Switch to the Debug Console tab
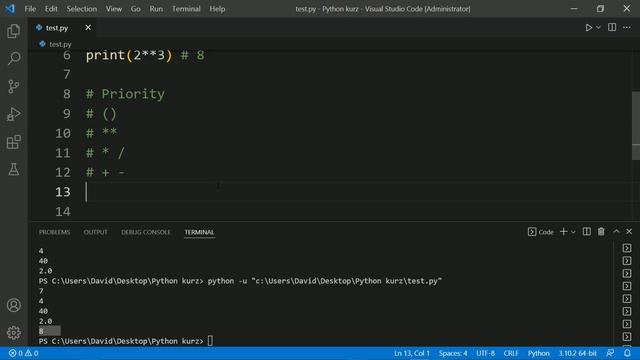 click(146, 232)
